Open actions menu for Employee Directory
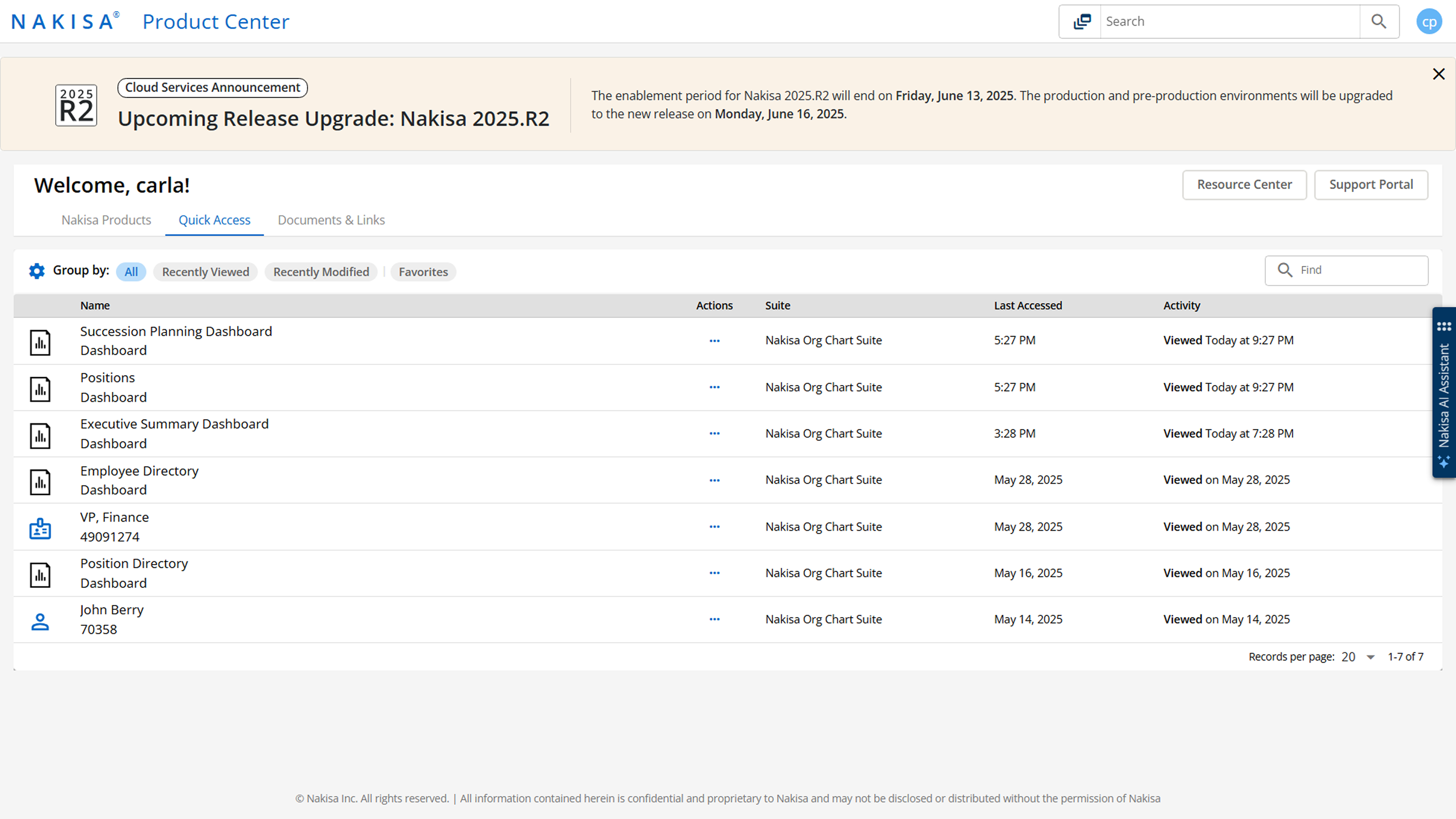The image size is (1456, 819). pos(714,480)
